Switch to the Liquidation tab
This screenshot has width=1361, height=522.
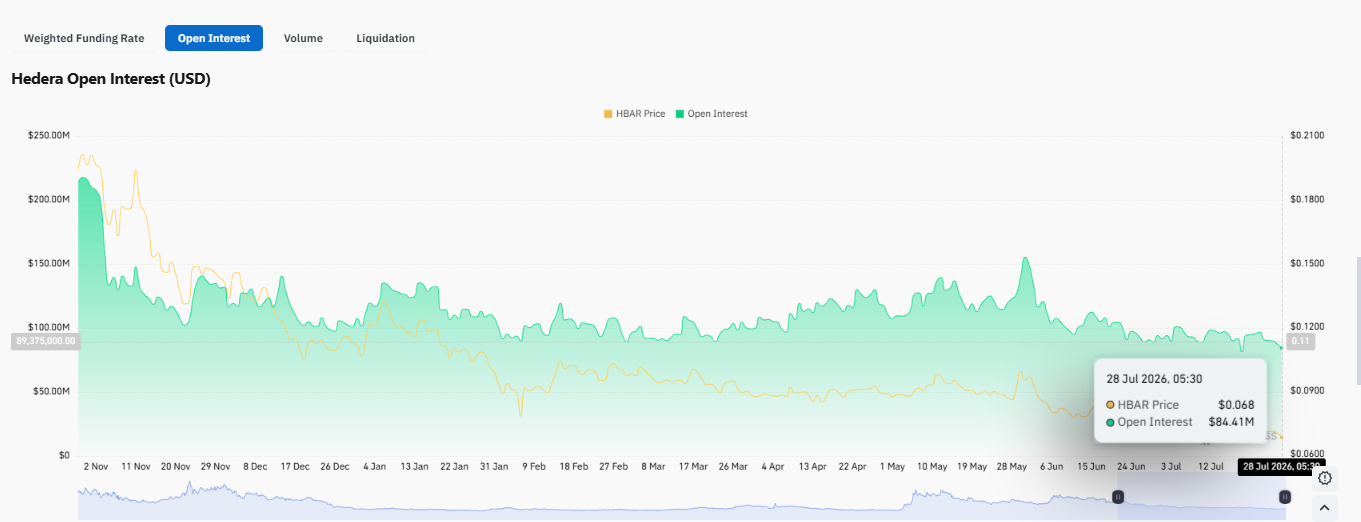click(x=385, y=38)
